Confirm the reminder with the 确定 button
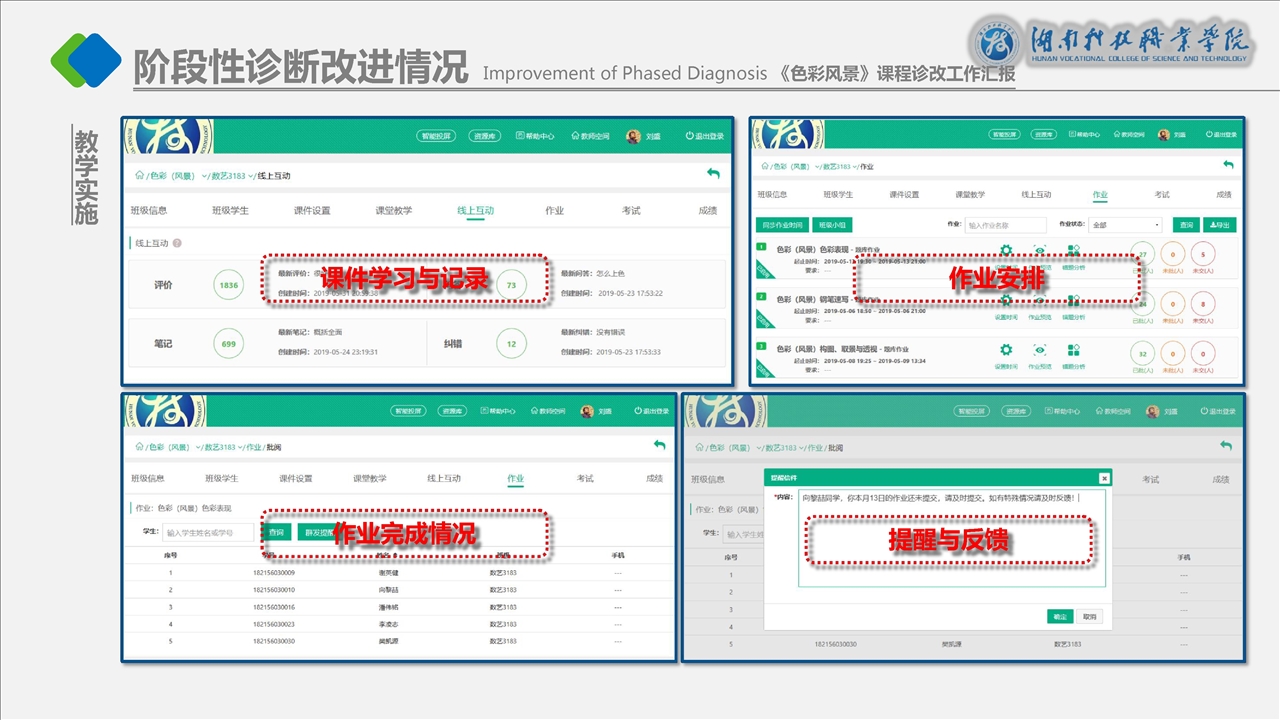Viewport: 1280px width, 720px height. tap(1060, 616)
